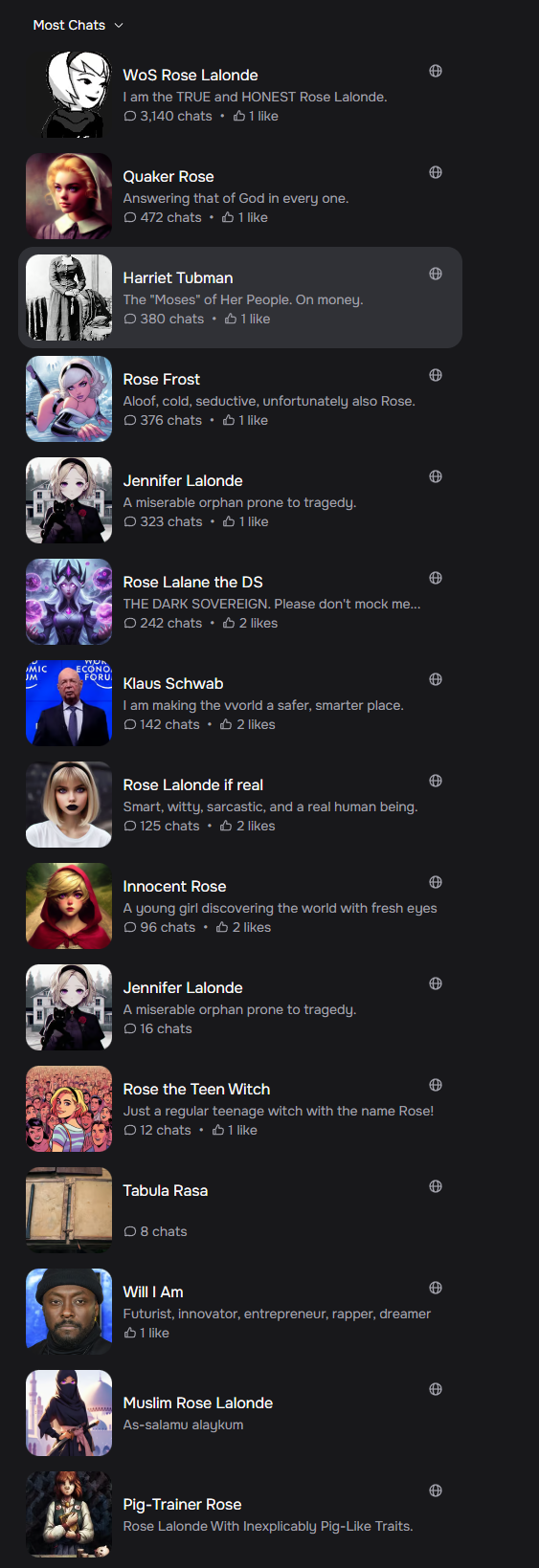The height and width of the screenshot is (1568, 539).
Task: Click the globe icon on the Harriet Tubman row
Action: click(436, 274)
